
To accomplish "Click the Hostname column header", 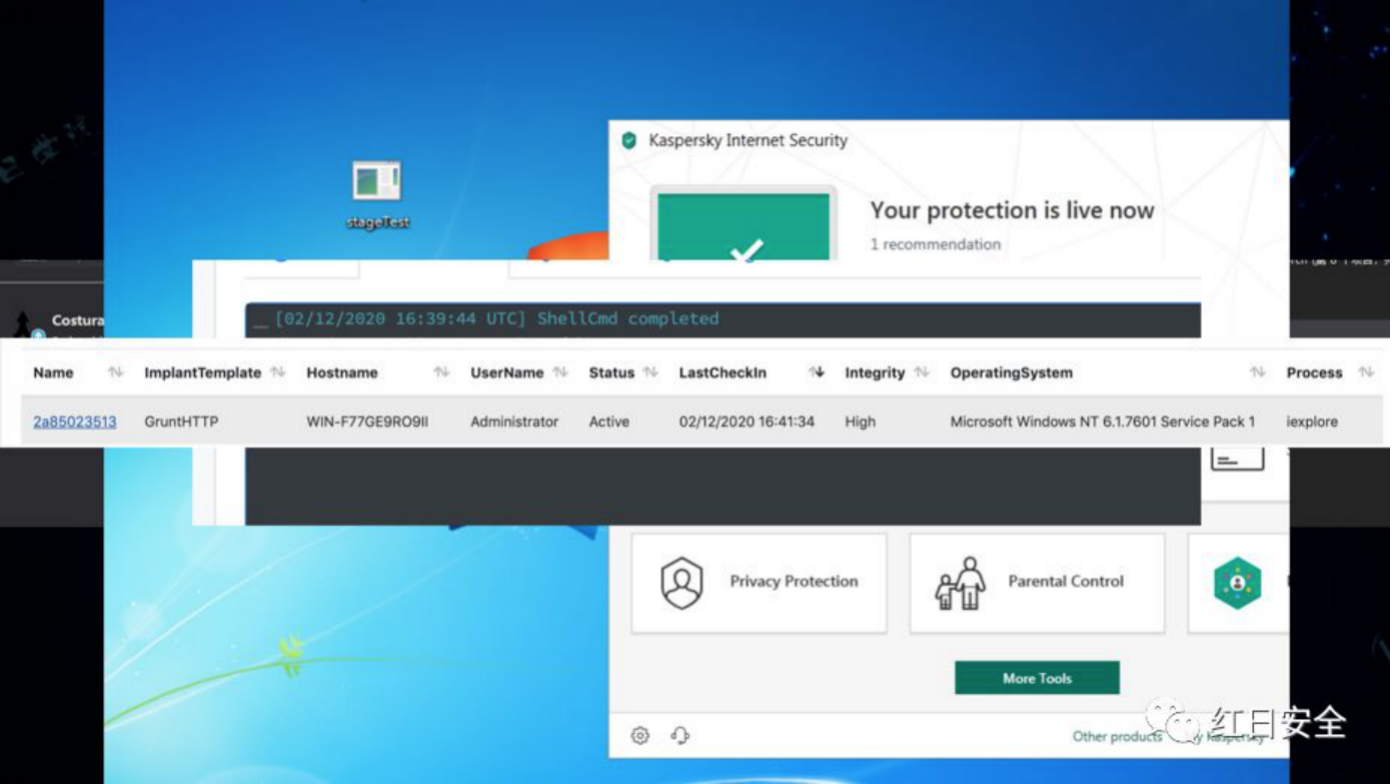I will coord(342,373).
